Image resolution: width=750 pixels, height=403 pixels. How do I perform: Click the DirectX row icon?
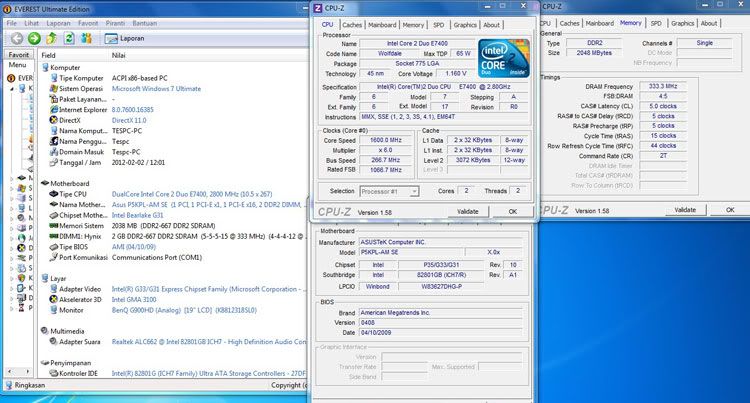tap(54, 120)
